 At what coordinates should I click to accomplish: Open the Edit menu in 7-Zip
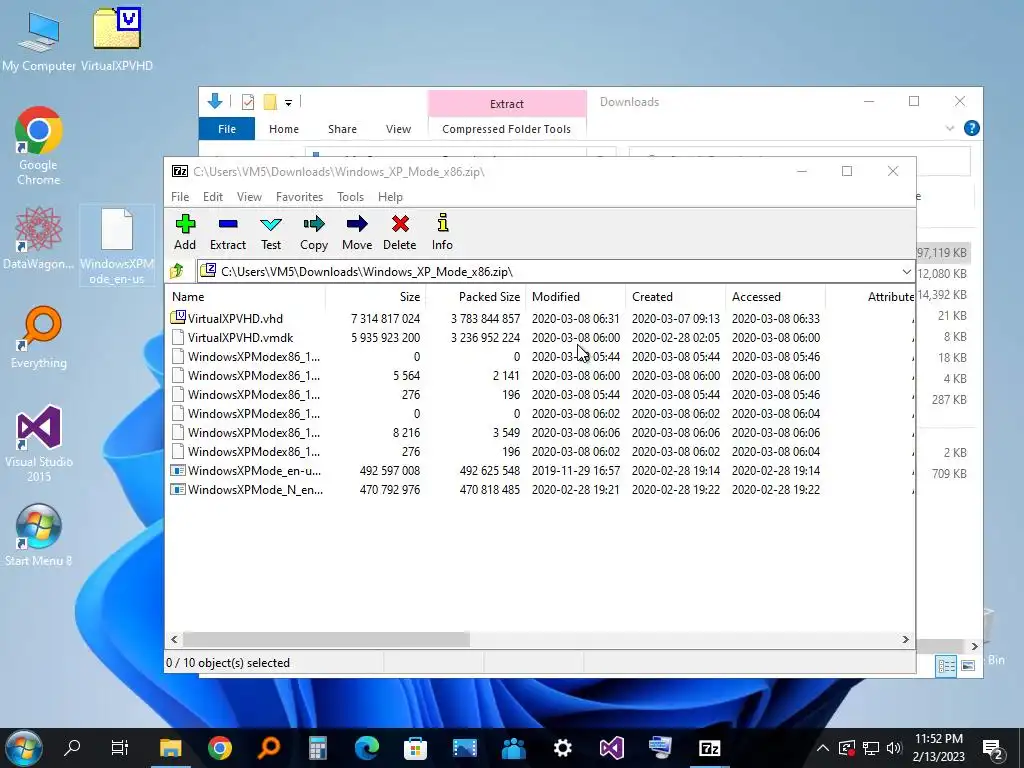[212, 197]
